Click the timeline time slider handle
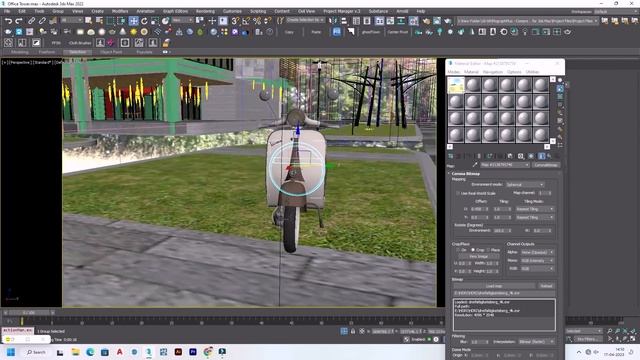 click(29, 313)
